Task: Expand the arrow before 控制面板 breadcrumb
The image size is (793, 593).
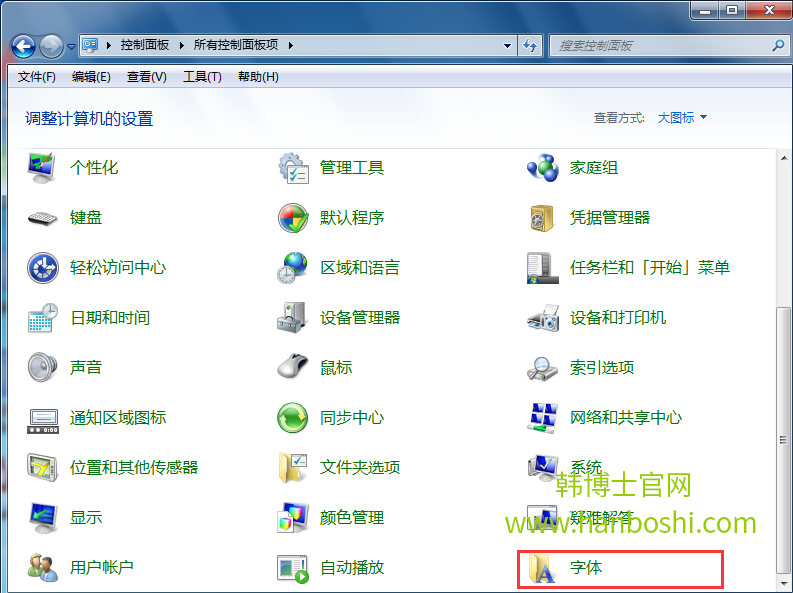Action: pyautogui.click(x=108, y=45)
